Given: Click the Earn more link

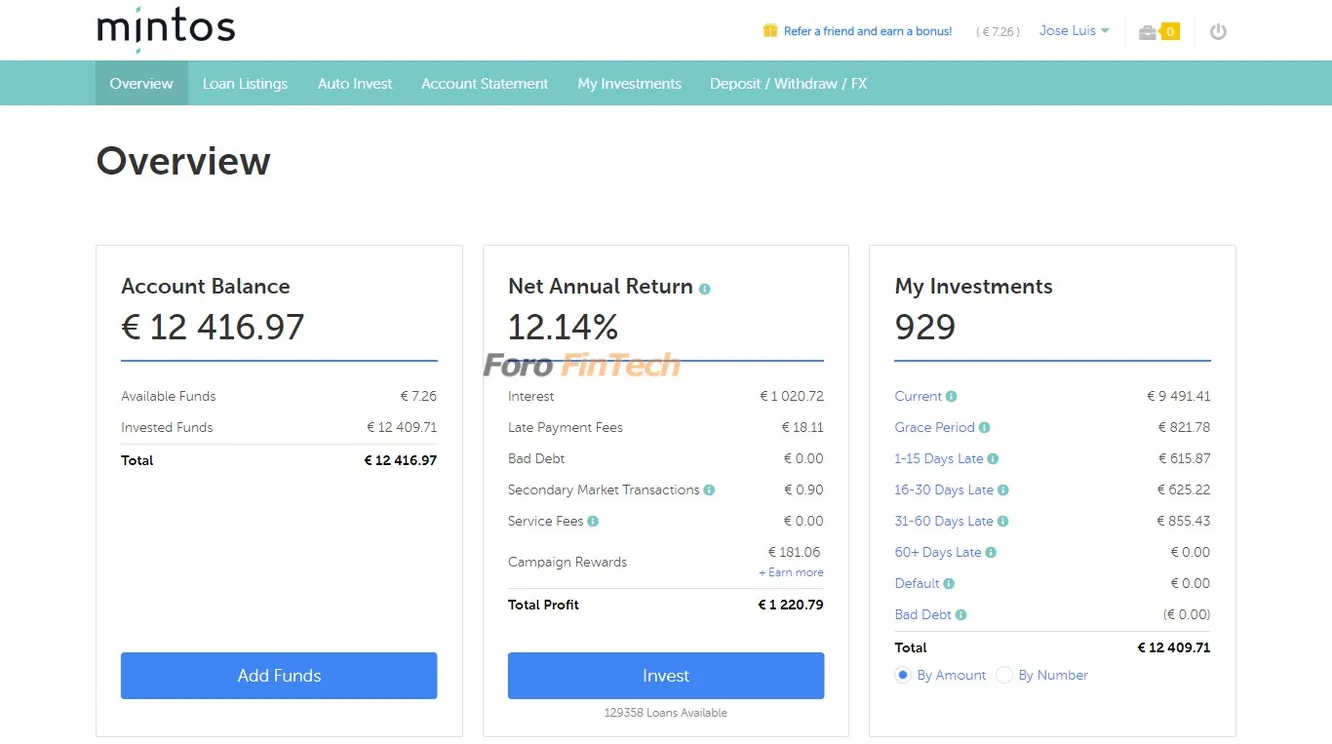Looking at the screenshot, I should (791, 573).
